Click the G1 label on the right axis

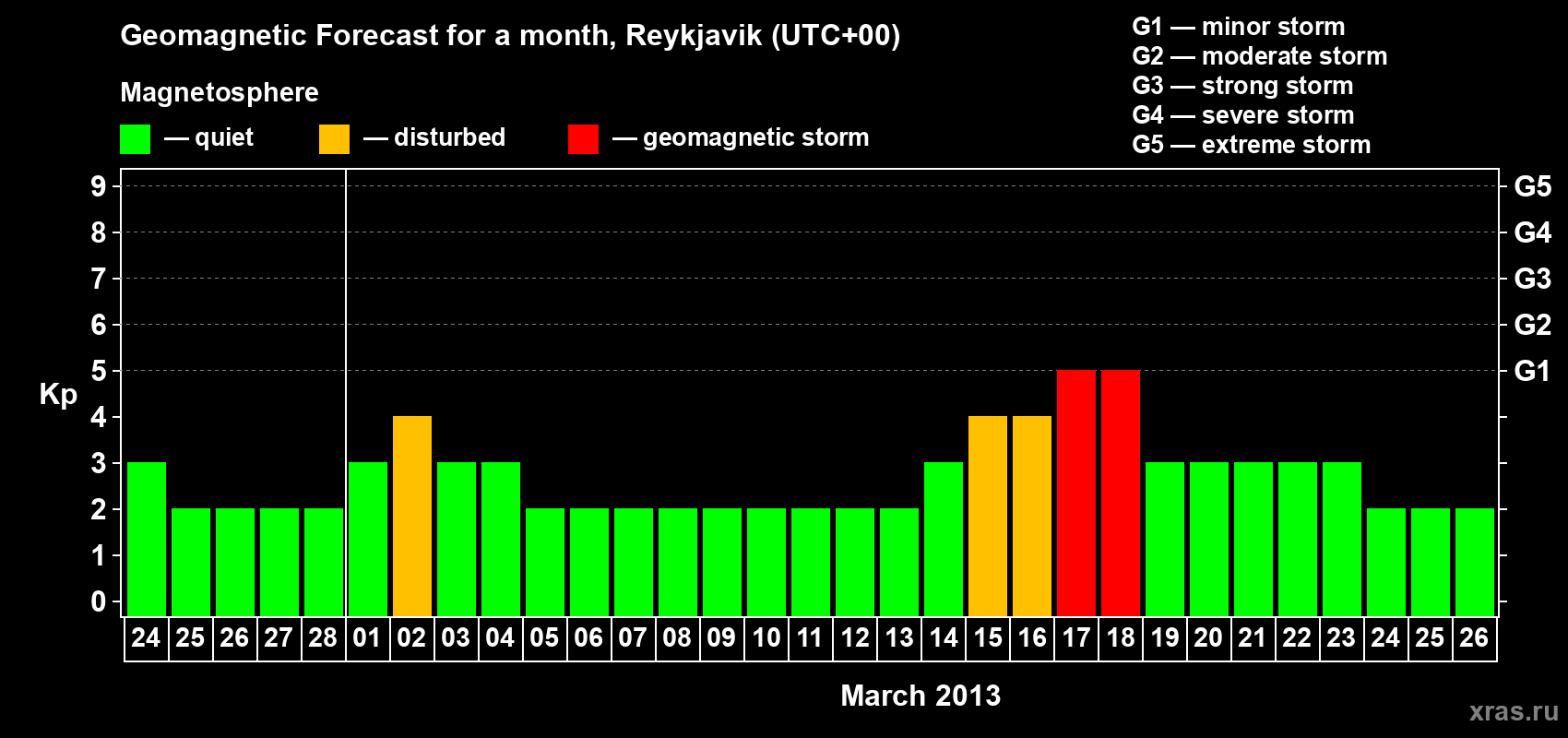pos(1533,371)
